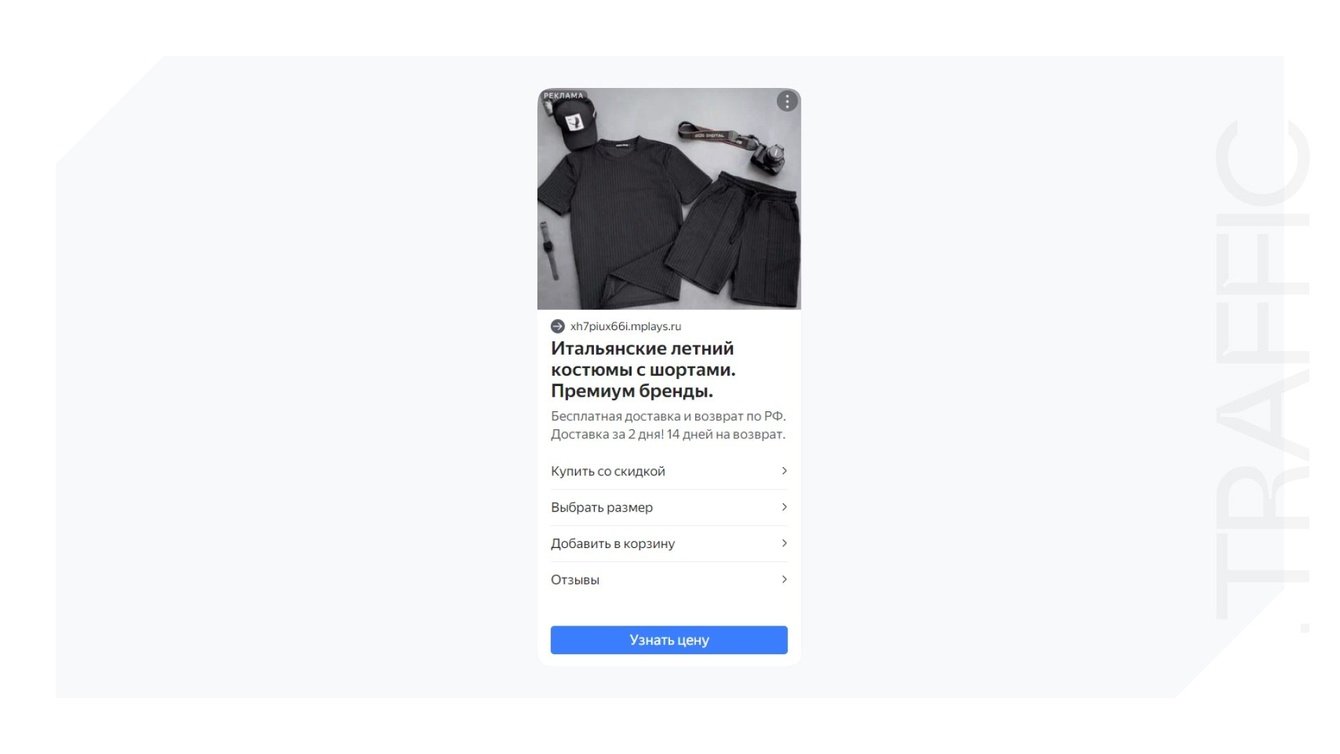This screenshot has height=754, width=1340.
Task: Open the Выбрать размер quick link
Action: tap(669, 507)
